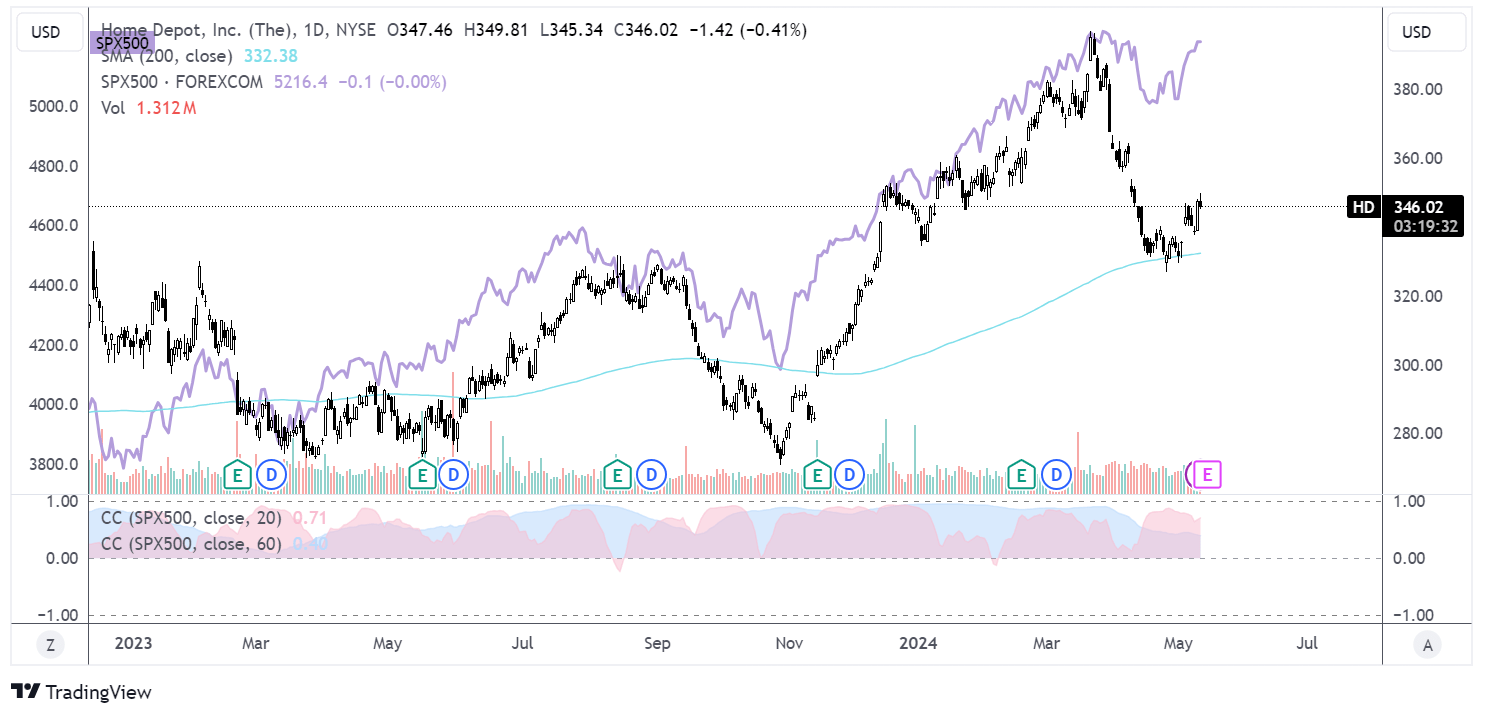Click the HD price label on the axis
This screenshot has width=1487, height=718.
[1364, 207]
